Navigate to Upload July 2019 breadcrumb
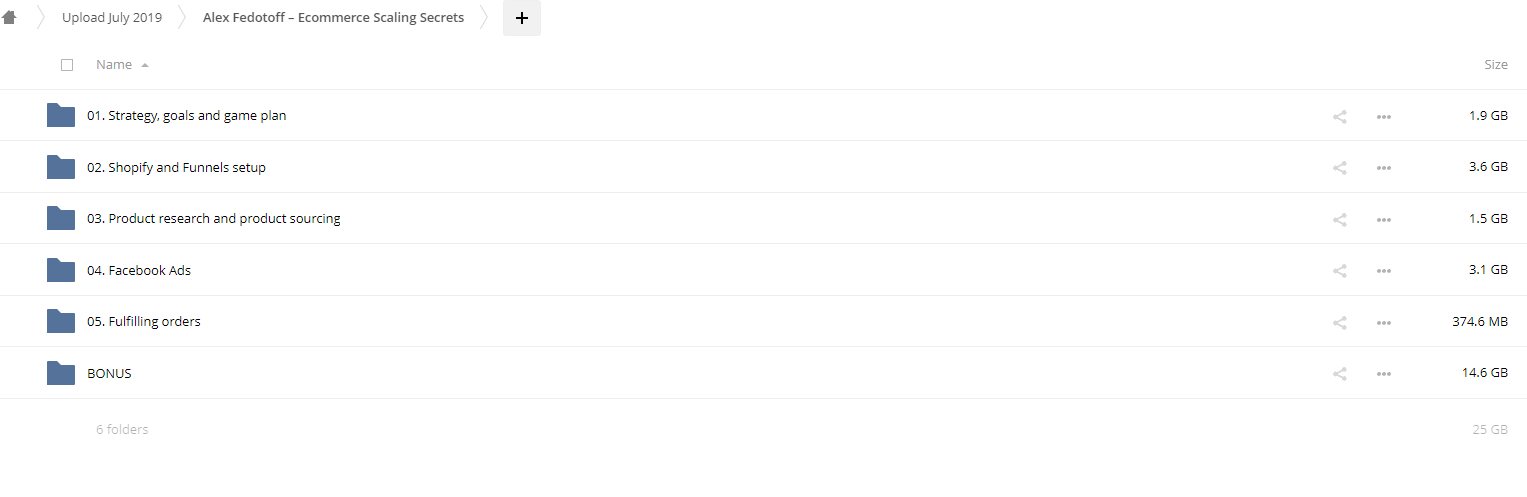1527x497 pixels. pyautogui.click(x=112, y=18)
